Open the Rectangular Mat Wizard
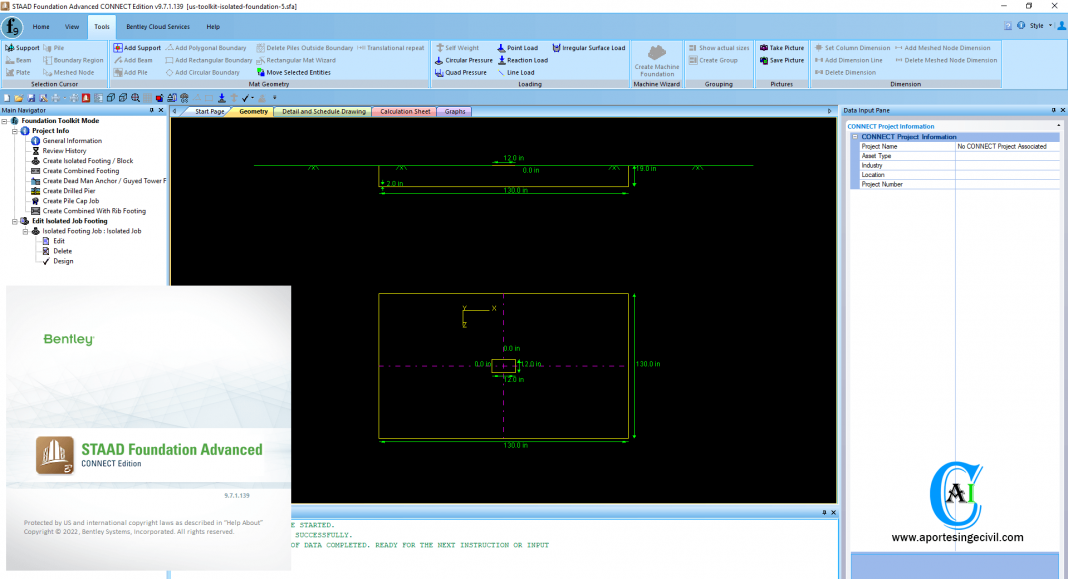The height and width of the screenshot is (579, 1068). [301, 59]
